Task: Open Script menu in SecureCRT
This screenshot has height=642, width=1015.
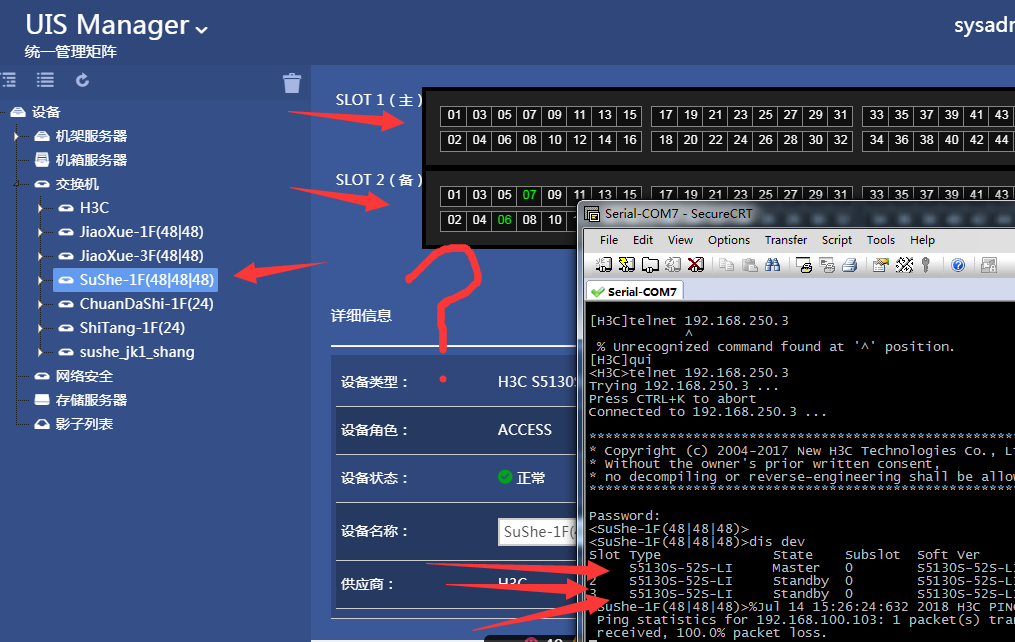Action: tap(837, 240)
